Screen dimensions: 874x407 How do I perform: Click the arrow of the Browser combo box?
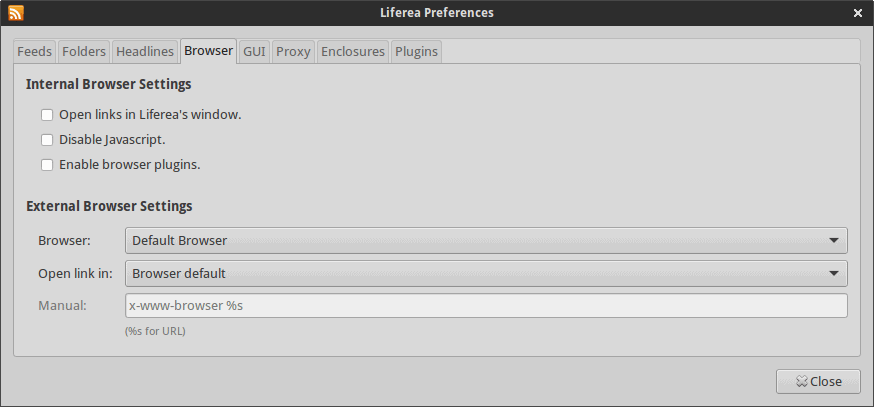click(x=834, y=241)
